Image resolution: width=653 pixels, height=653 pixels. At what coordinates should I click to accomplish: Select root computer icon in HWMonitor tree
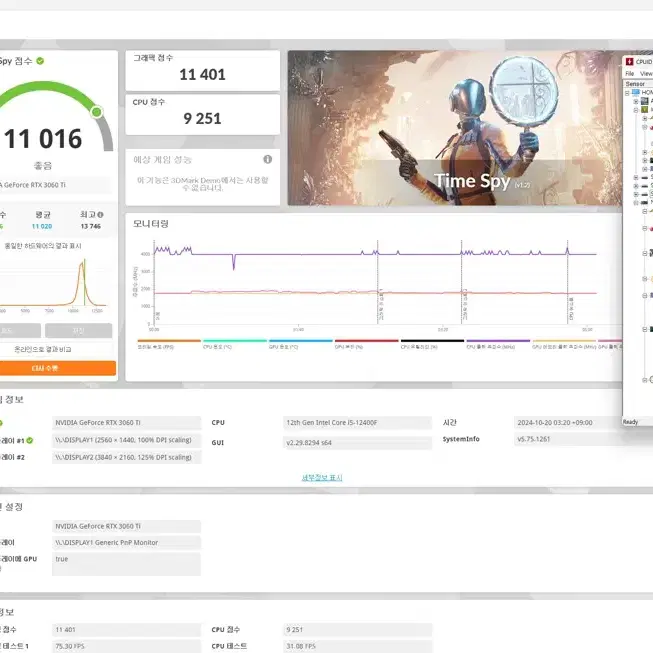(636, 92)
